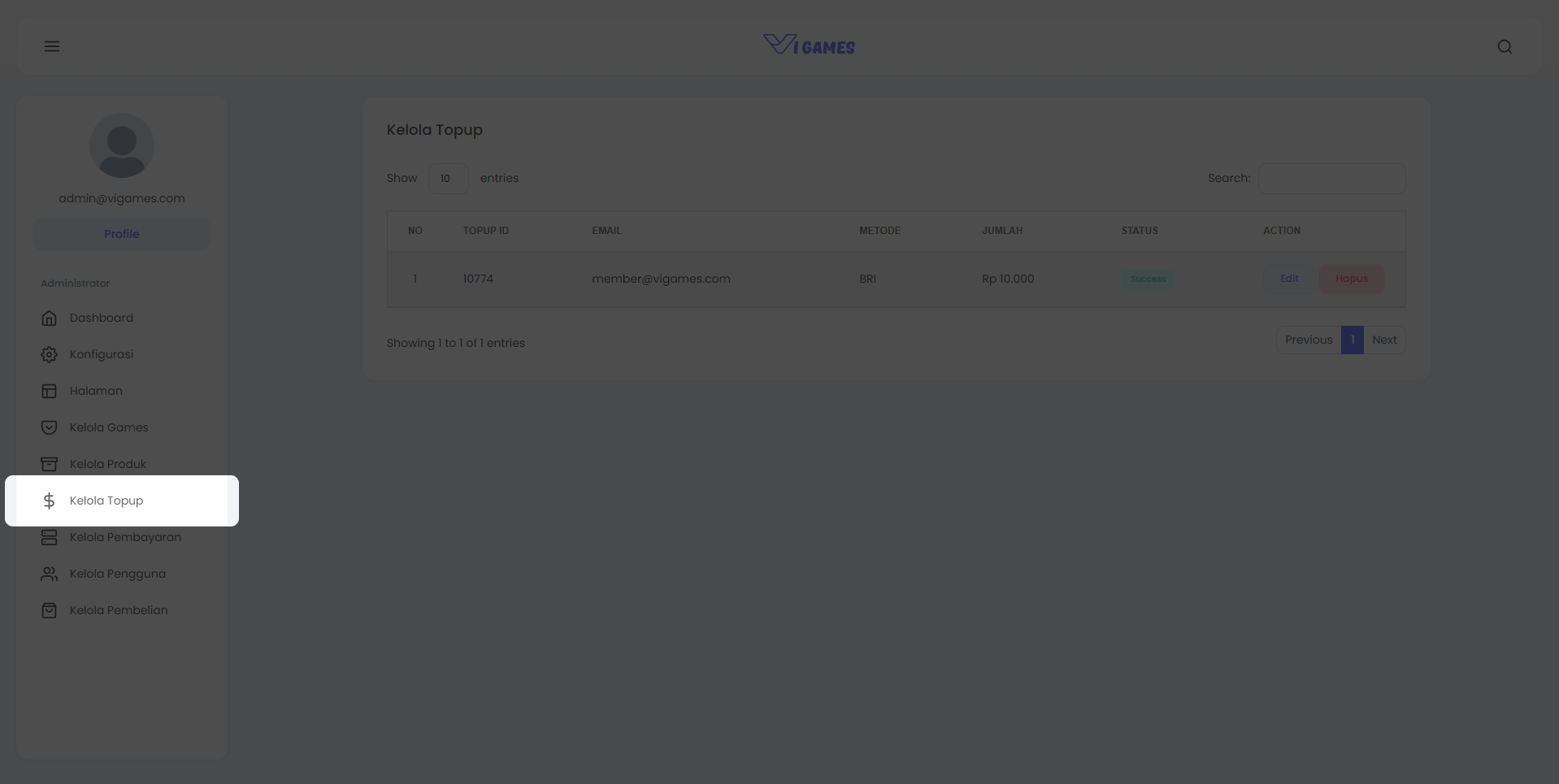The image size is (1559, 784).
Task: Sort by EMAIL column header
Action: point(606,231)
